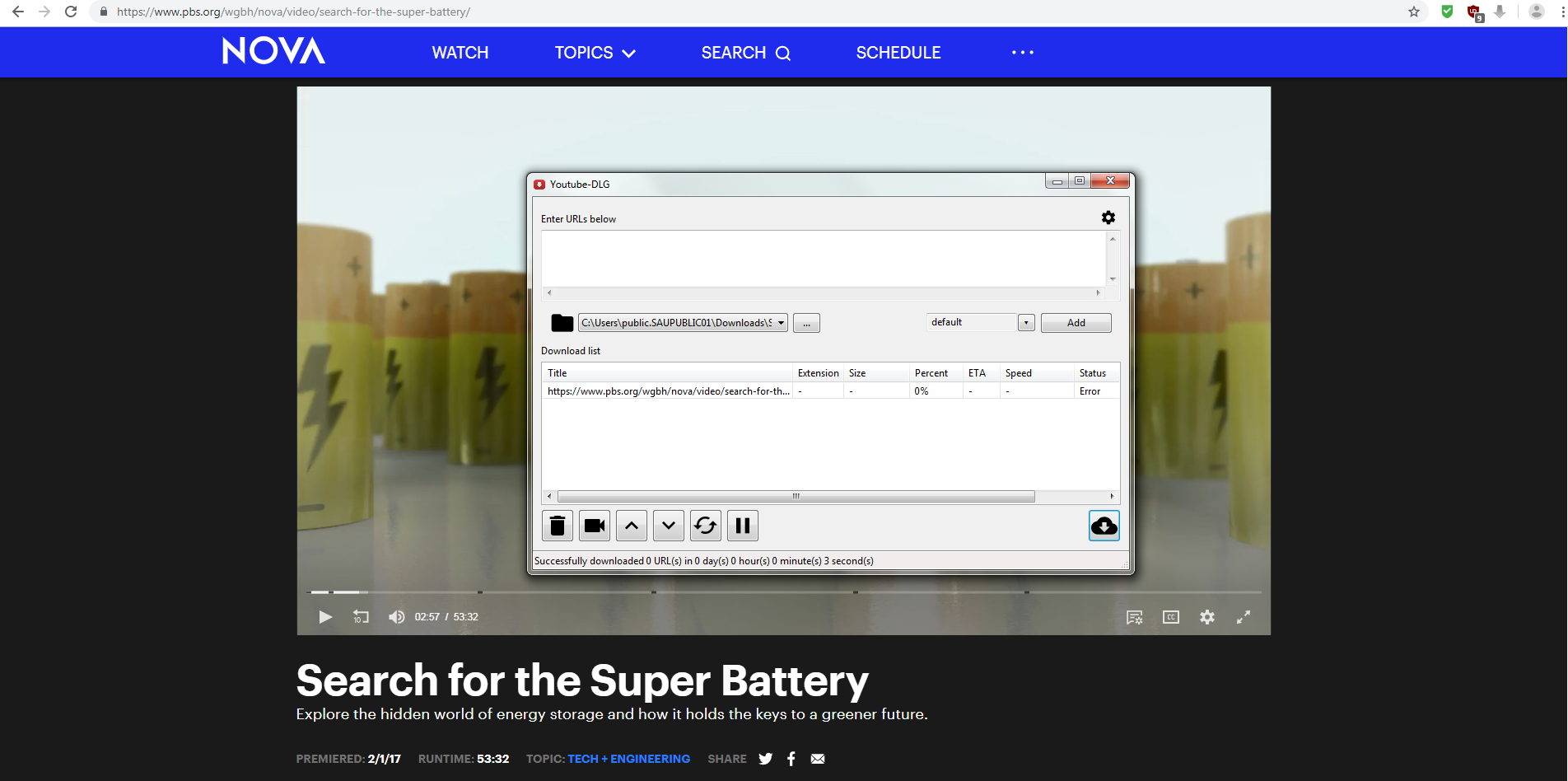This screenshot has width=1568, height=781.
Task: Click the refresh/update icon in Youtube-DLG
Action: (x=705, y=526)
